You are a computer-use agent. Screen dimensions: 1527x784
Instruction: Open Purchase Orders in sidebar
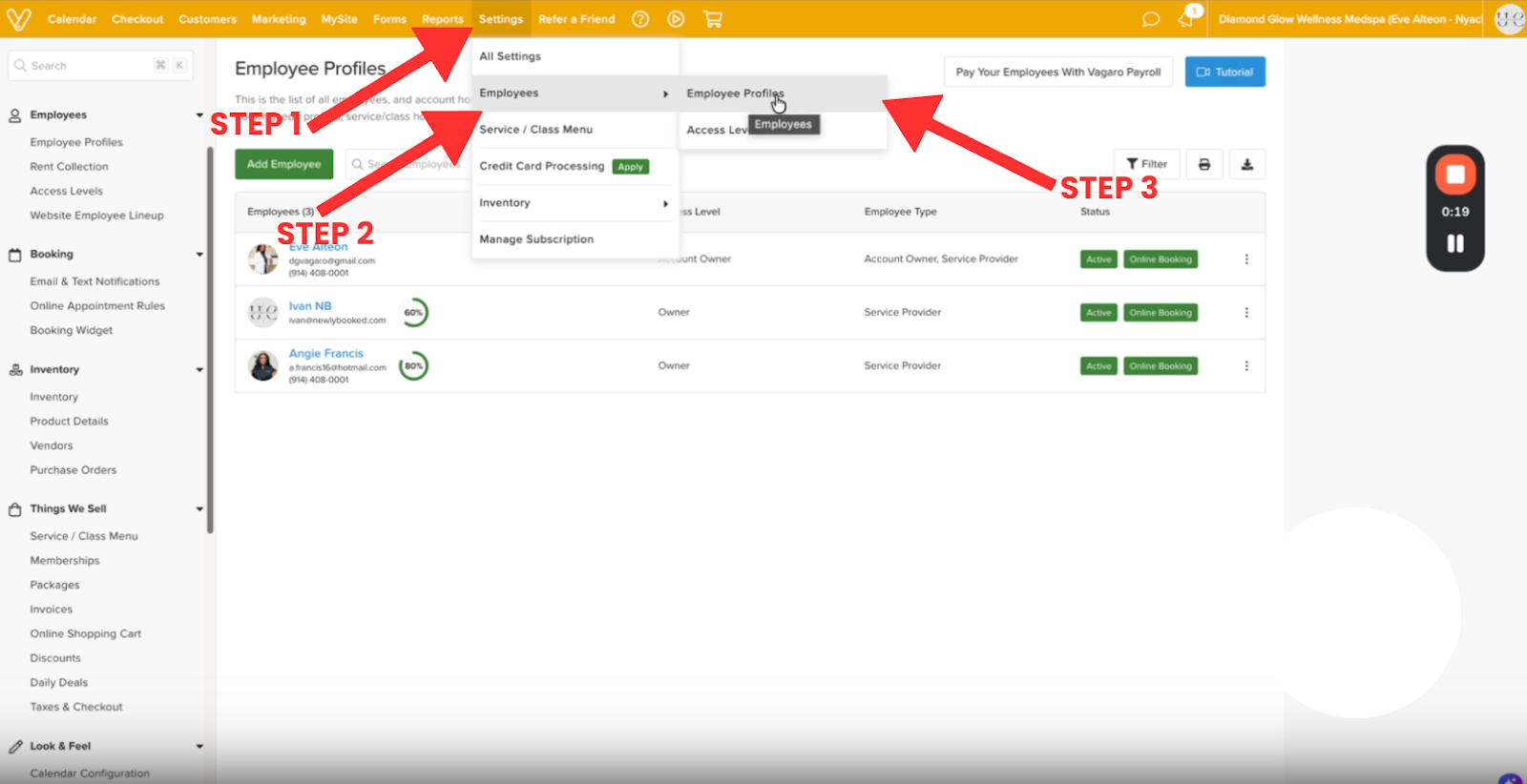[x=73, y=470]
